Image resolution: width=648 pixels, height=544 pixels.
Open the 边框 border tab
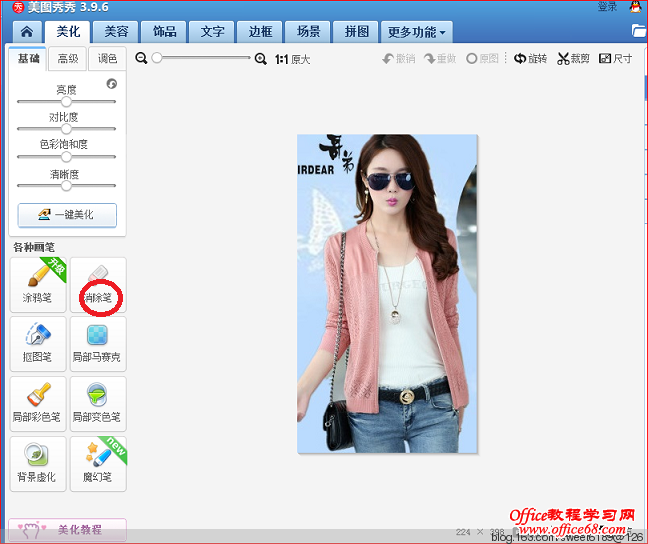(260, 32)
